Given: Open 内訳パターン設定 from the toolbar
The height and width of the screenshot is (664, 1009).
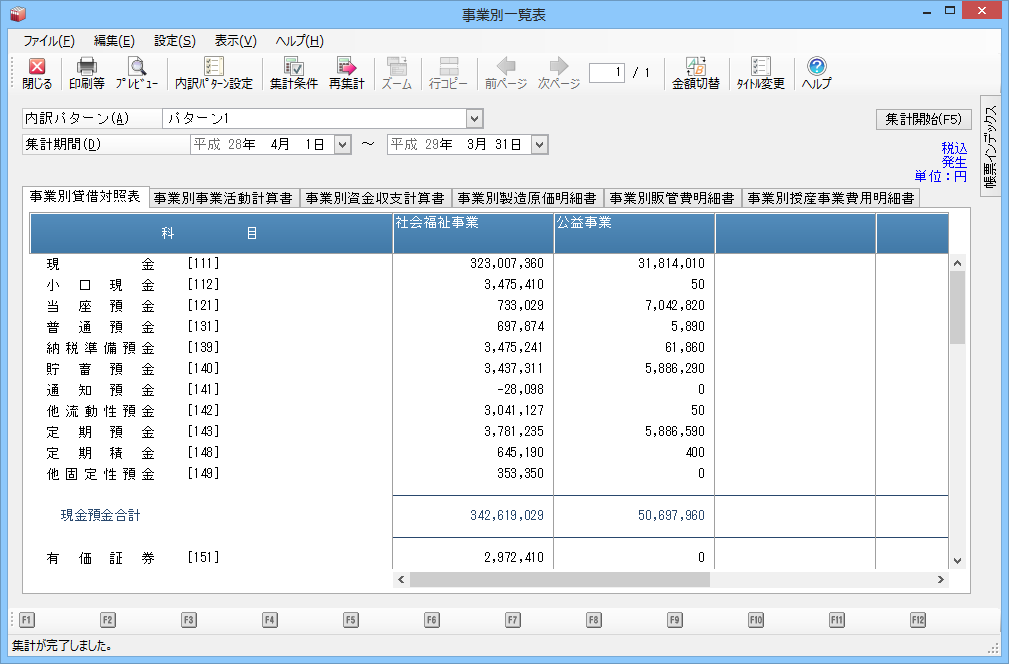Looking at the screenshot, I should (213, 67).
